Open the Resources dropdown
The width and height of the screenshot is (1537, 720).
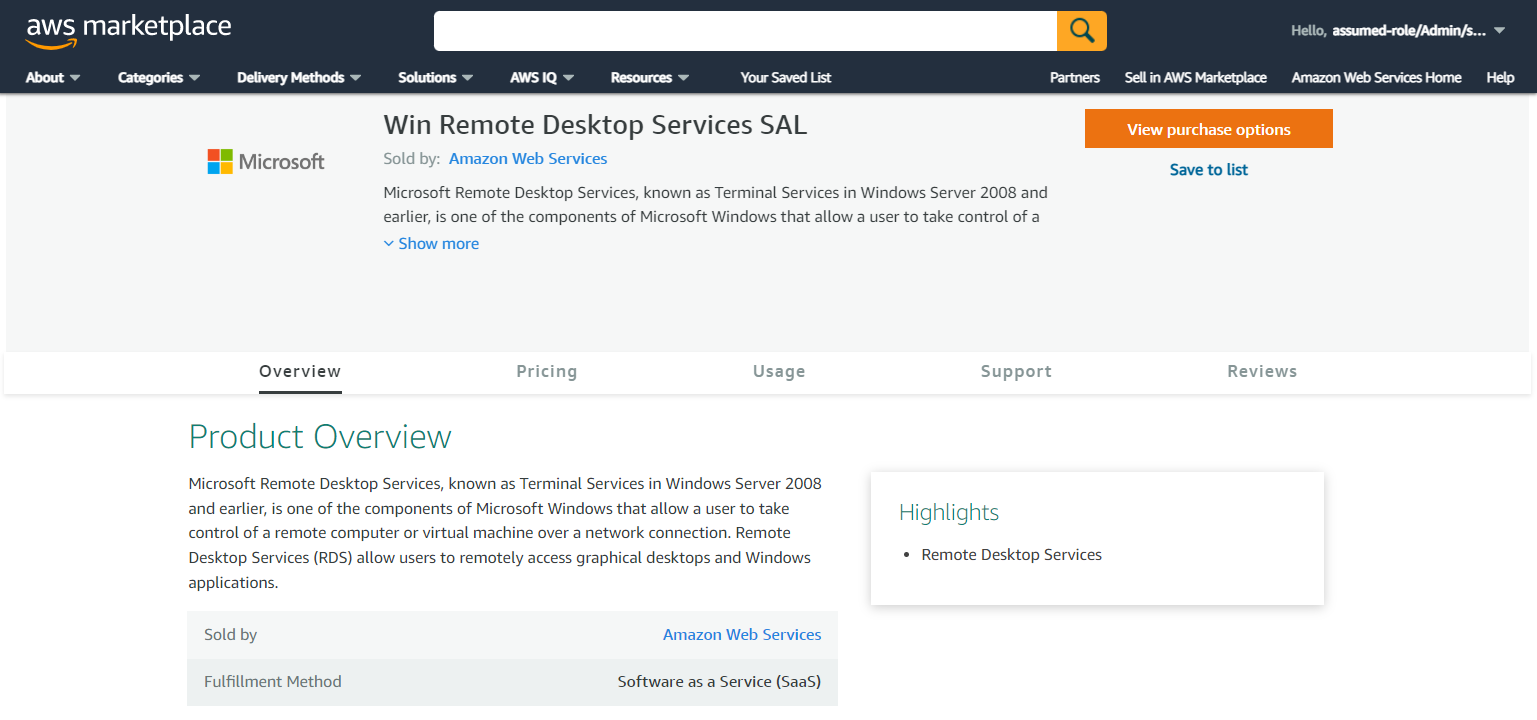pos(650,78)
